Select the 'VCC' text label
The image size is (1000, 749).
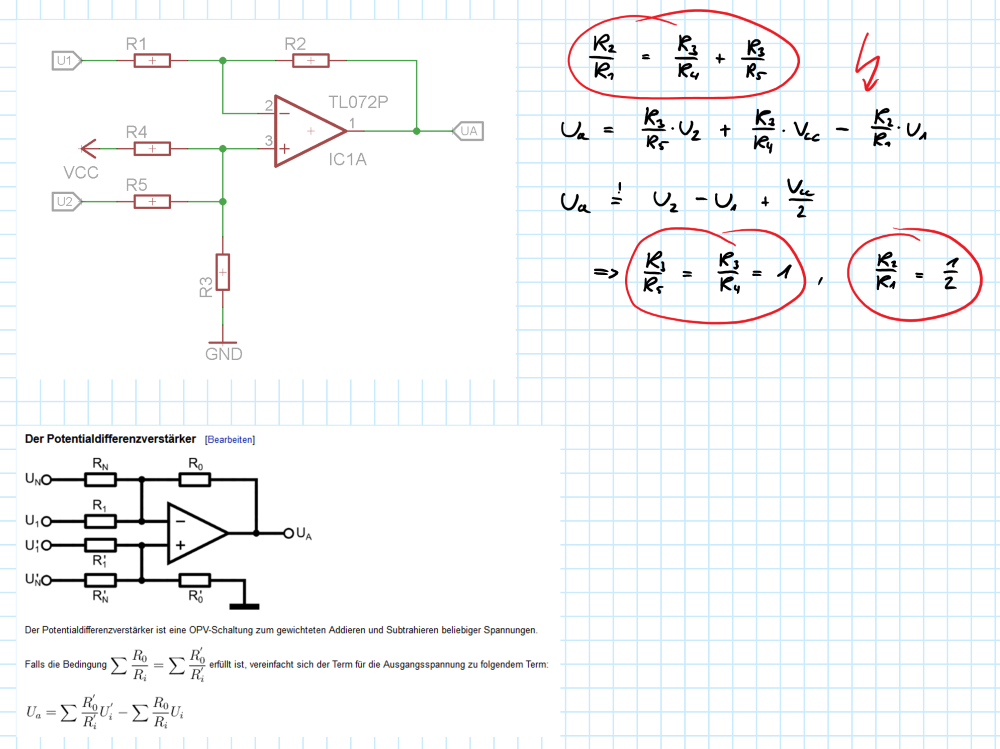point(81,173)
